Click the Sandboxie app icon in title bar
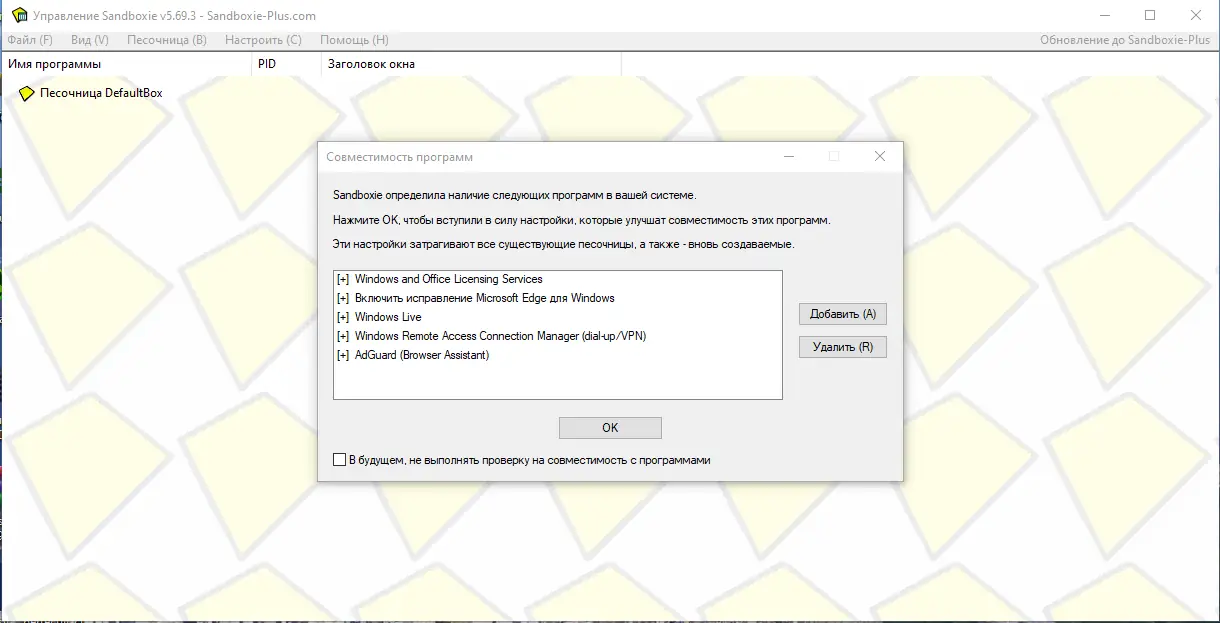The width and height of the screenshot is (1220, 623). point(19,15)
